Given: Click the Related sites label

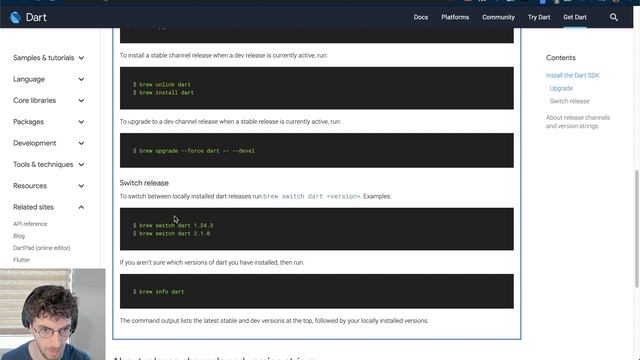Looking at the screenshot, I should pos(33,207).
